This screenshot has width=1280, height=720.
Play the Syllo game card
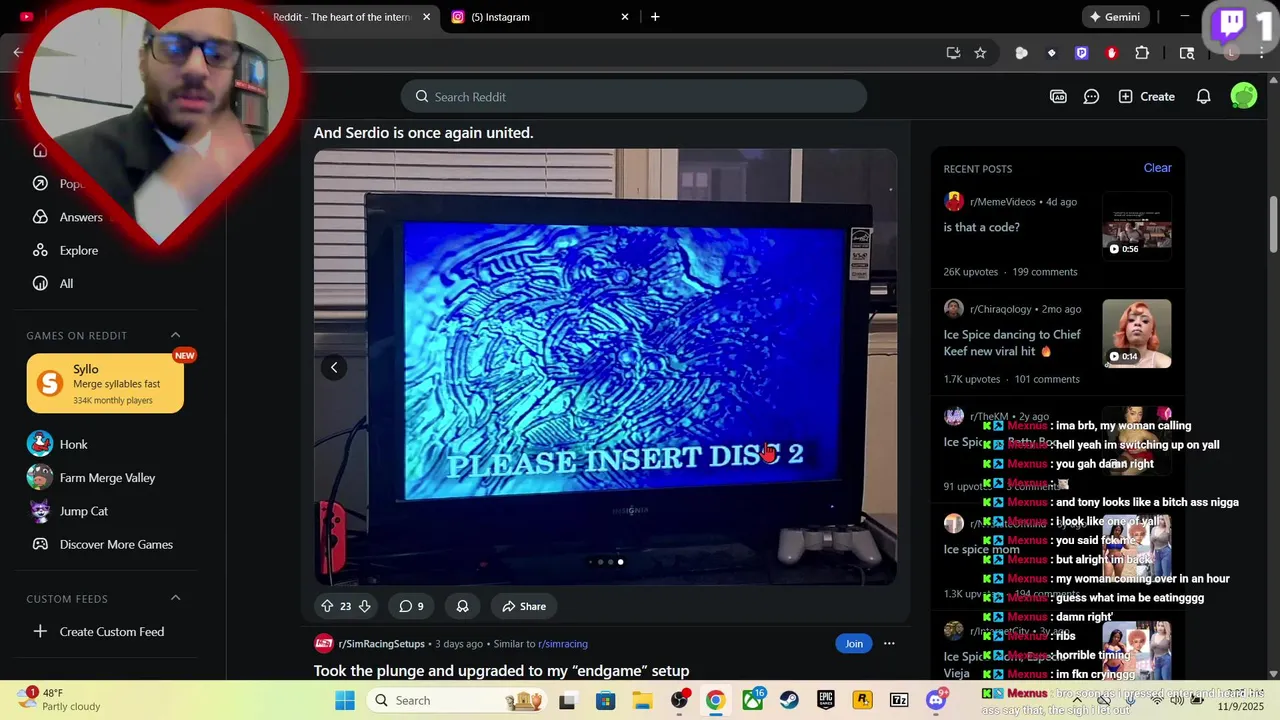[x=105, y=384]
